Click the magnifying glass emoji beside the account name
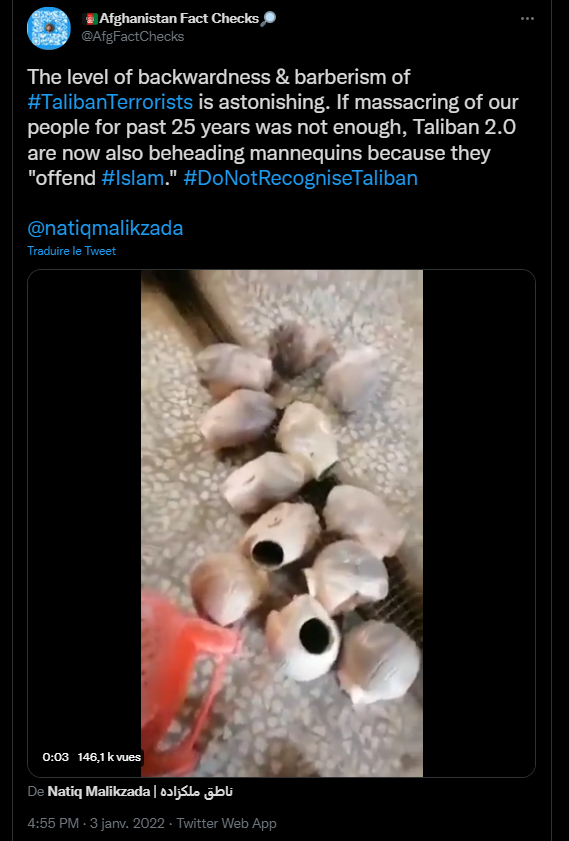The image size is (569, 841). [x=268, y=19]
